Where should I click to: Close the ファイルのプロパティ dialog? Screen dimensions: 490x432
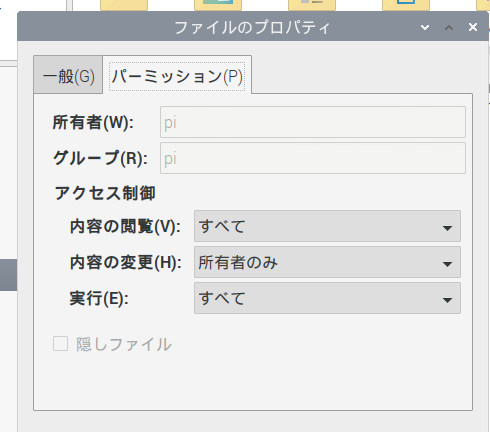click(x=473, y=27)
